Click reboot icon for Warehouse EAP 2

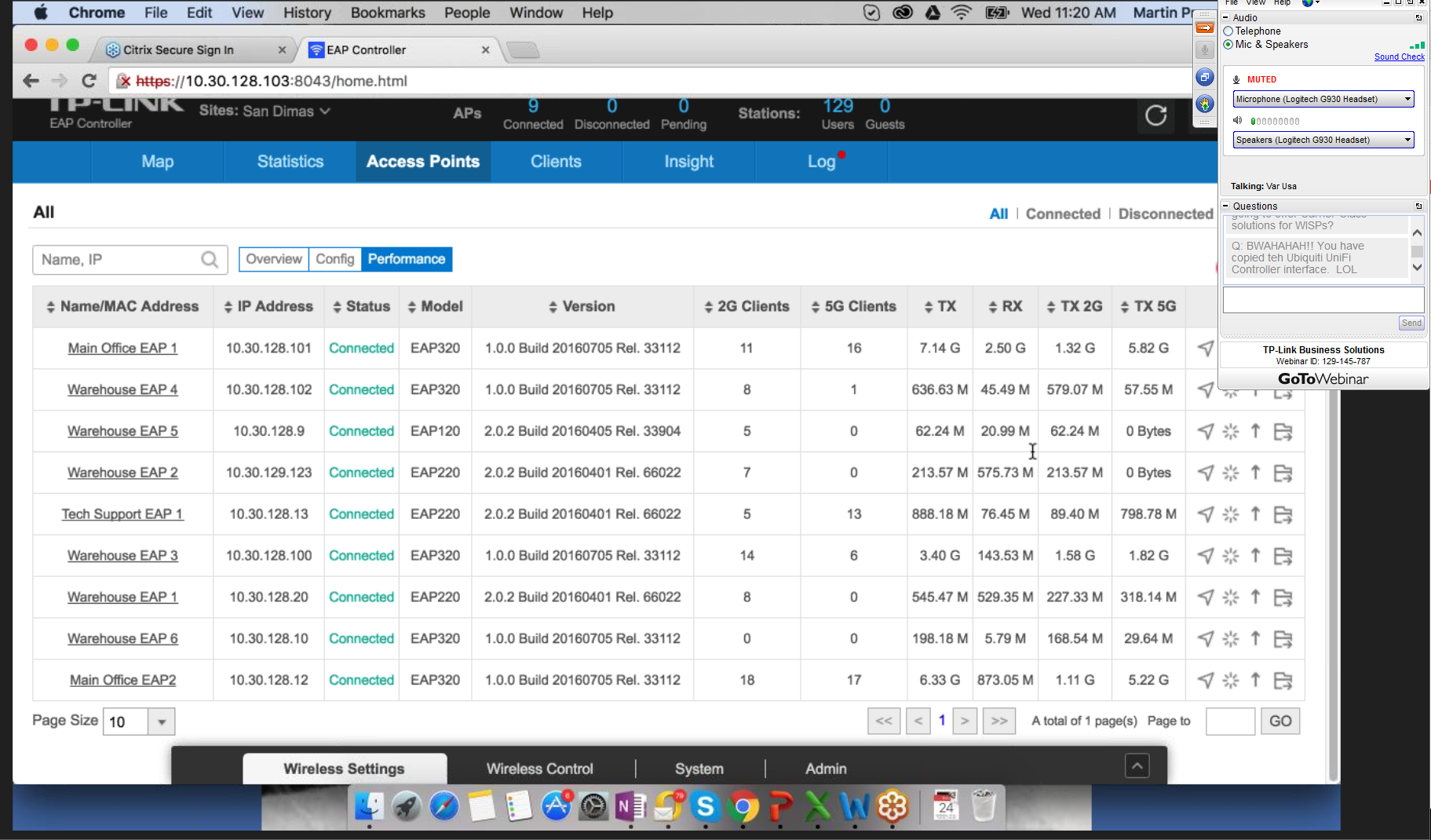pos(1230,473)
